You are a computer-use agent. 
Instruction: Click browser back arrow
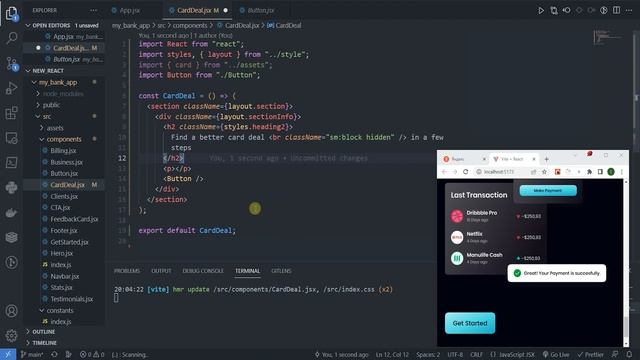click(444, 172)
